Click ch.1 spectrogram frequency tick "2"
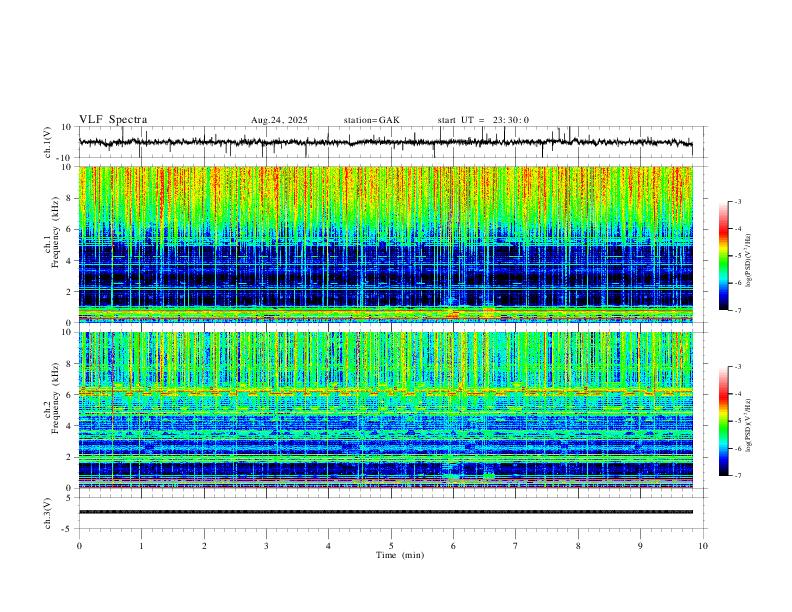 pyautogui.click(x=69, y=292)
